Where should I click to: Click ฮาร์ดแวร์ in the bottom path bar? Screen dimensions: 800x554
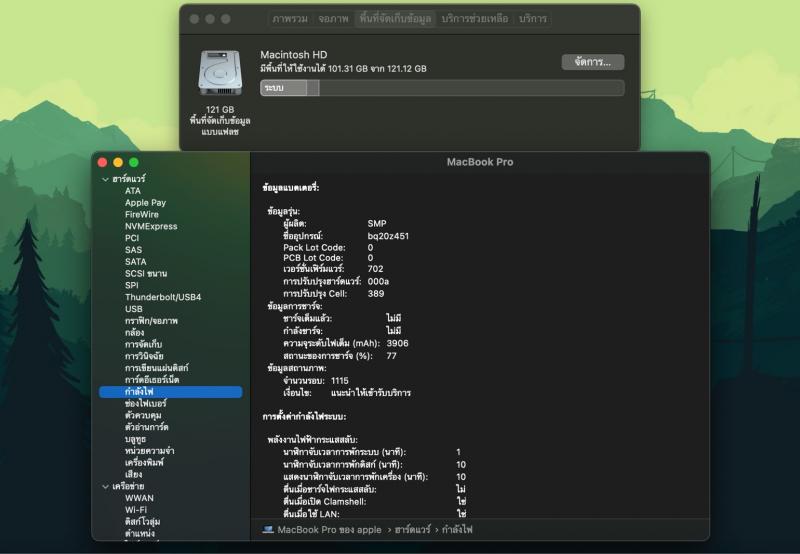(x=412, y=530)
